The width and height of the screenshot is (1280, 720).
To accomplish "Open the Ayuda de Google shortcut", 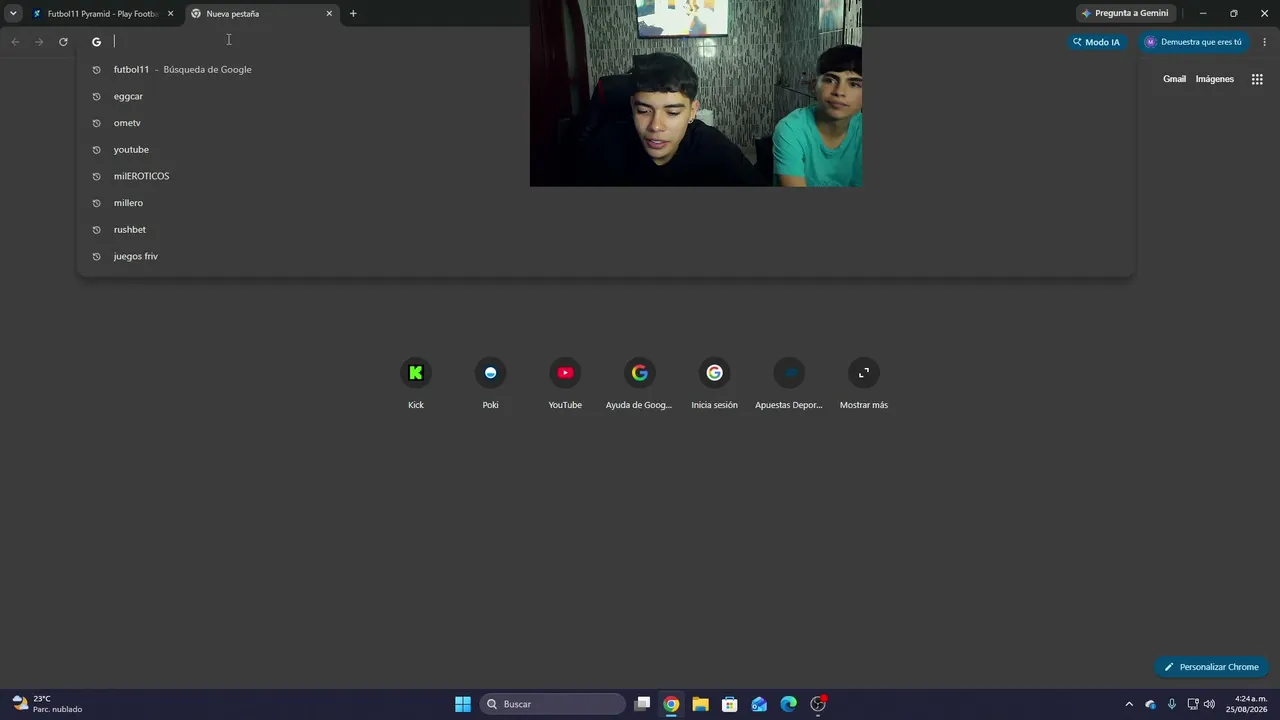I will coord(639,384).
